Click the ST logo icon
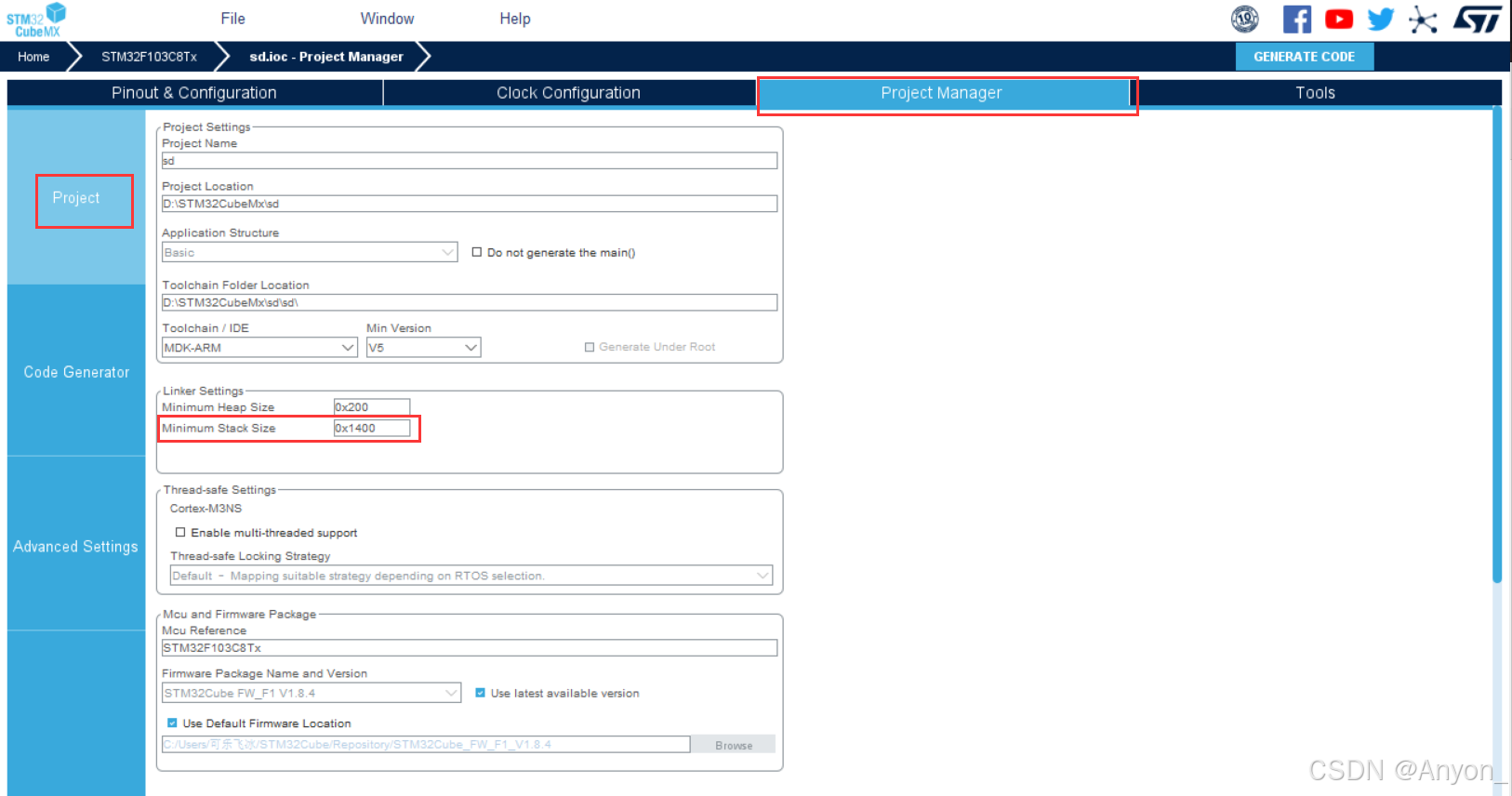 coord(1477,19)
